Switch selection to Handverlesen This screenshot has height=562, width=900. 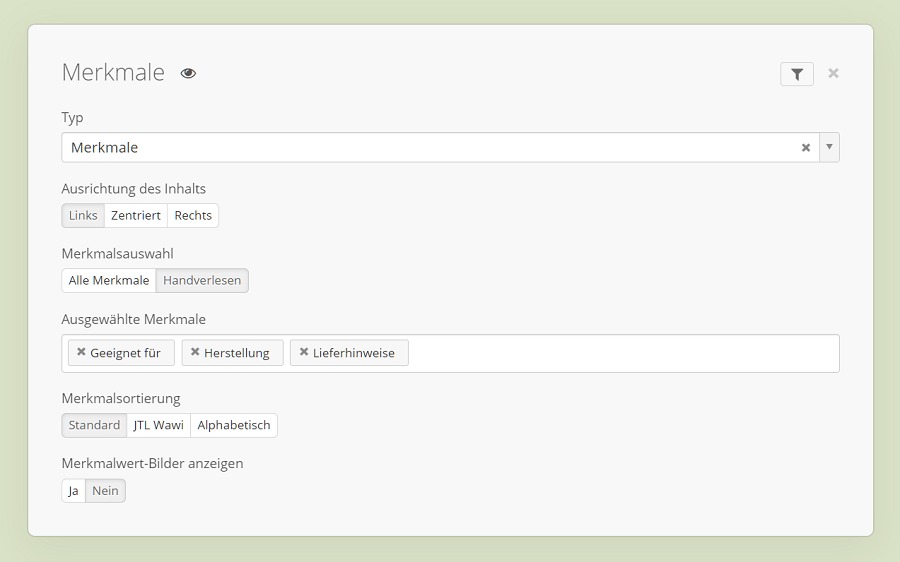[x=202, y=281]
